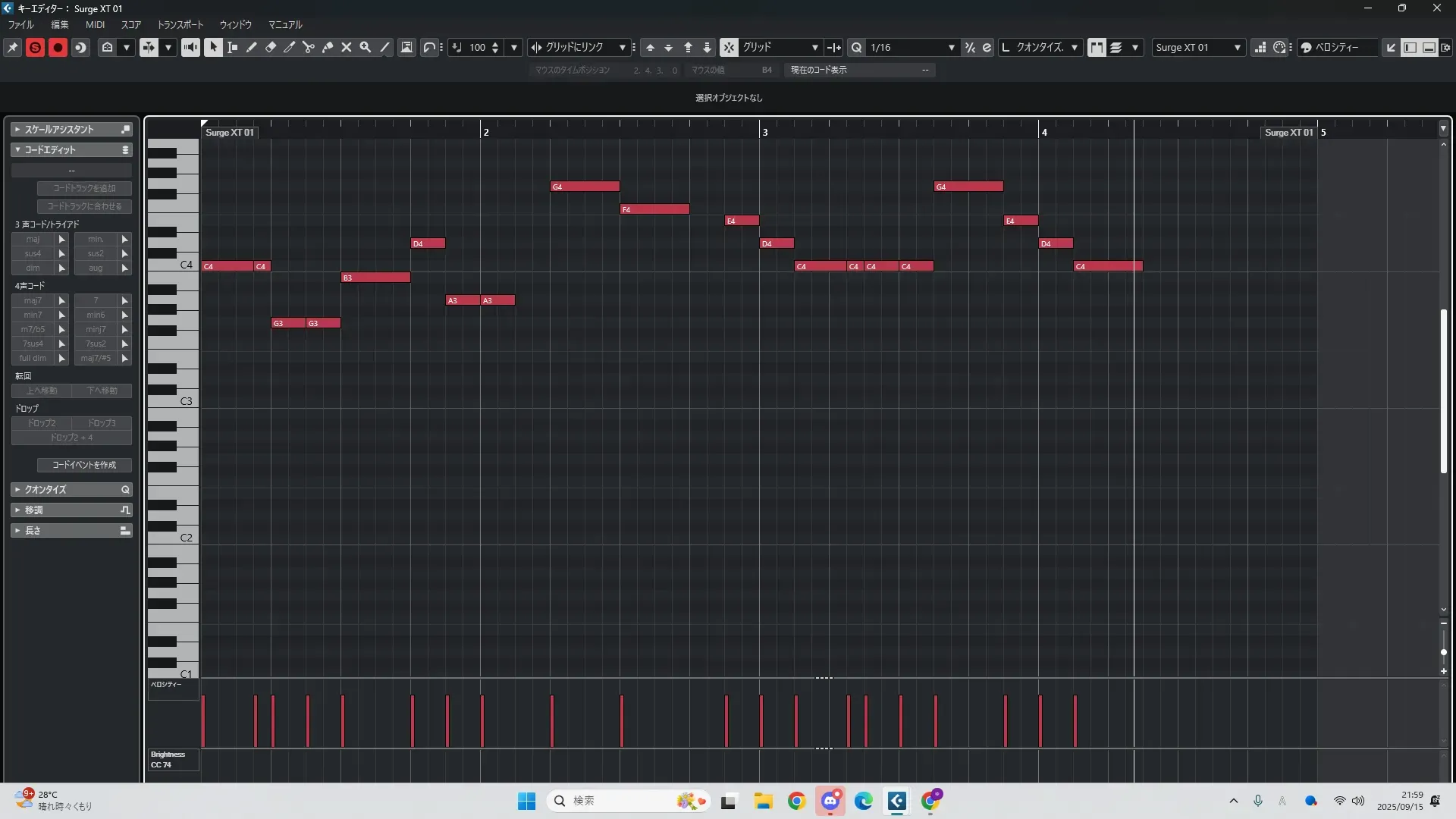Select the Glue tool

[x=328, y=47]
